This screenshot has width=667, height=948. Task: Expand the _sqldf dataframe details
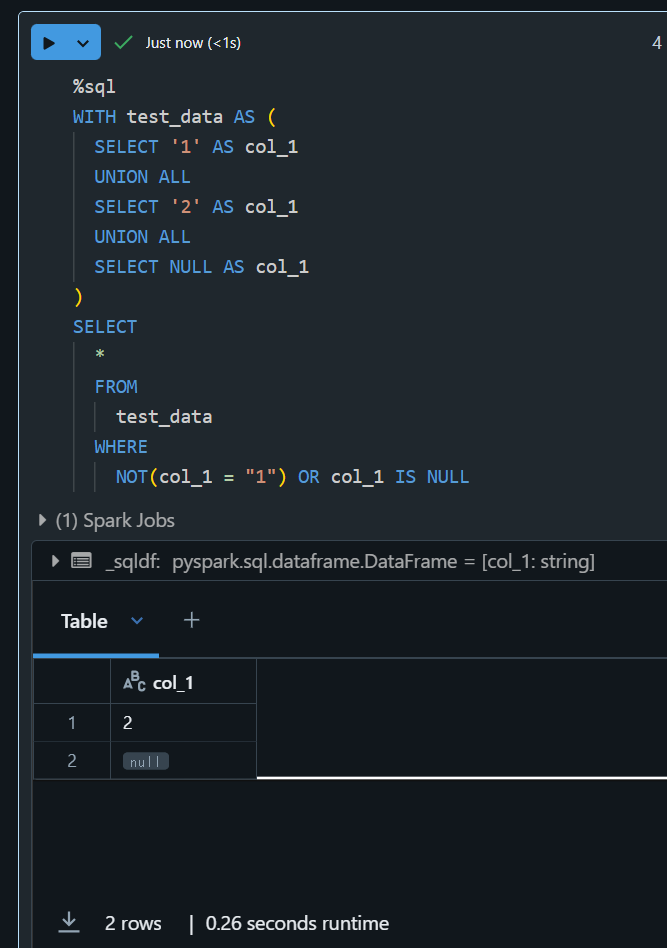(55, 561)
